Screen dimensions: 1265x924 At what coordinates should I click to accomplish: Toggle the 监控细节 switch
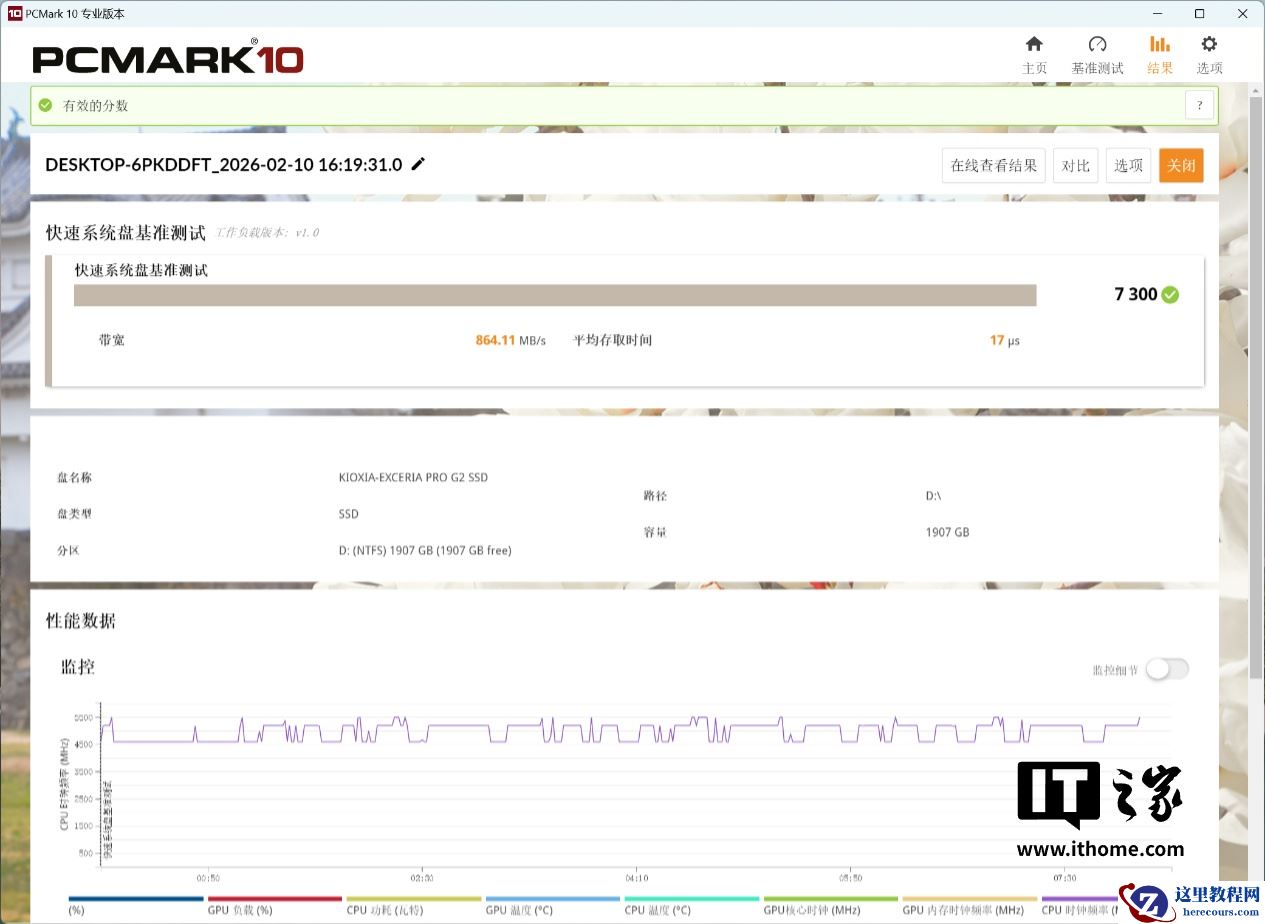pos(1166,669)
